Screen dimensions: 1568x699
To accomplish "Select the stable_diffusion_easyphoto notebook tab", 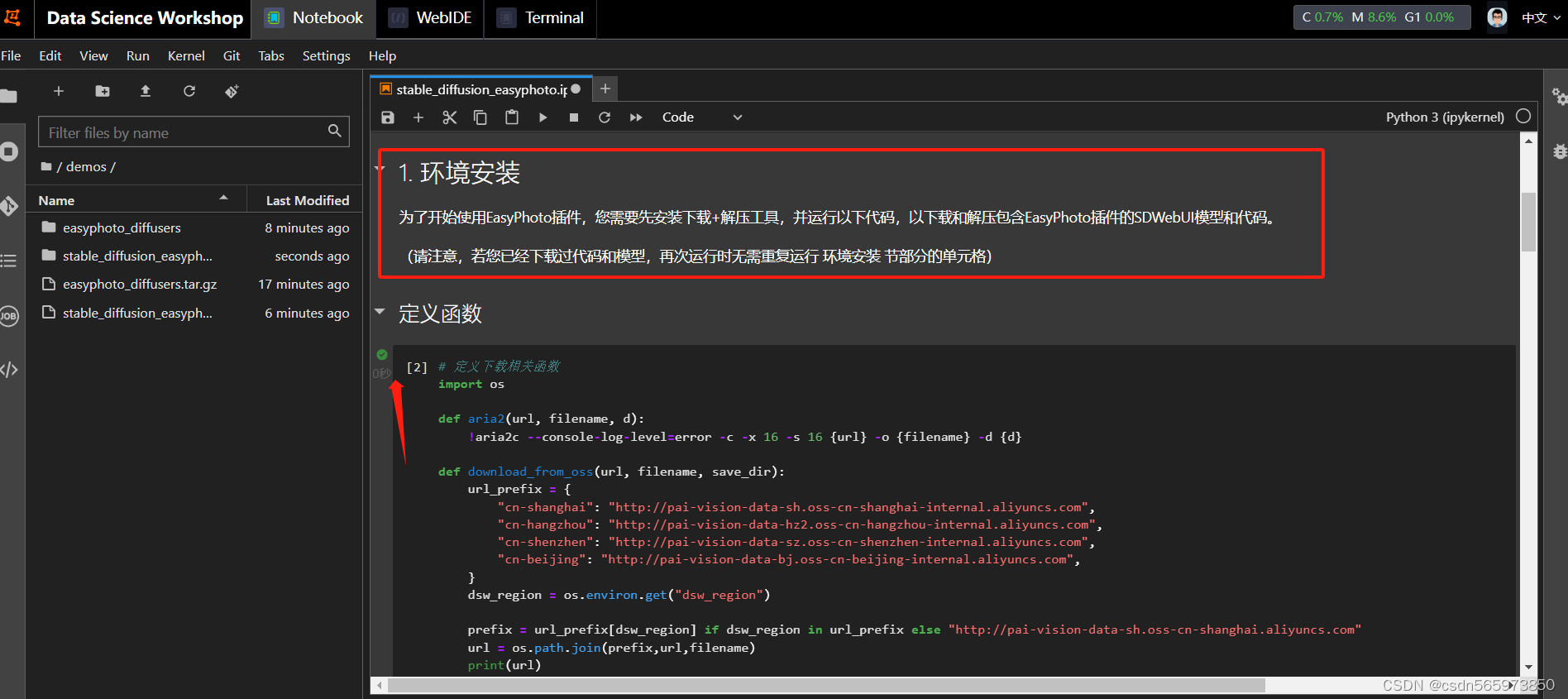I will point(480,89).
